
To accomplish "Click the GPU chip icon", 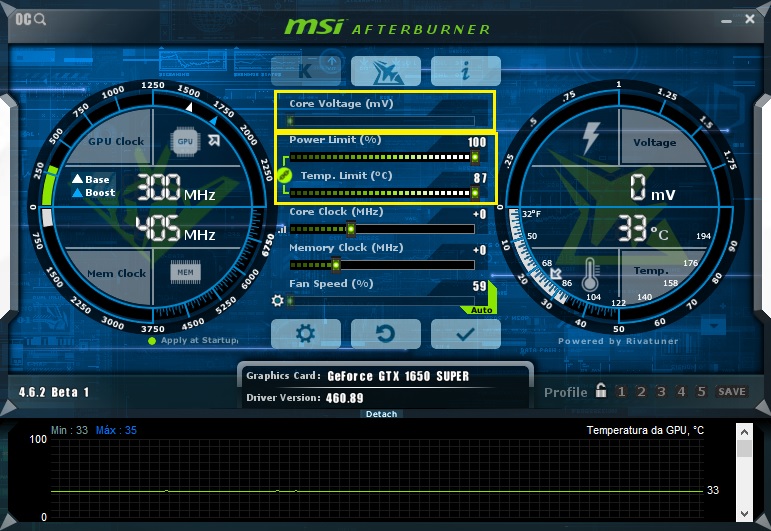I will pos(185,141).
